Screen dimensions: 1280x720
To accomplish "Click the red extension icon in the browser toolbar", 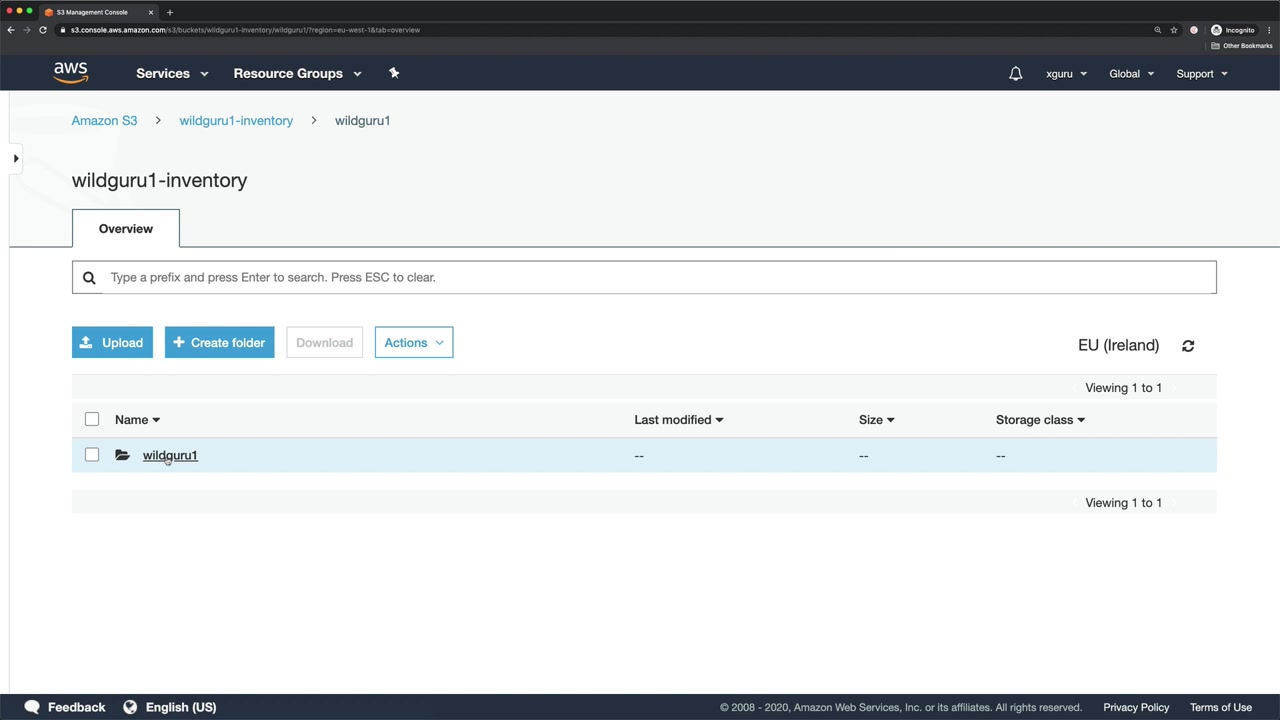I will [x=1194, y=30].
